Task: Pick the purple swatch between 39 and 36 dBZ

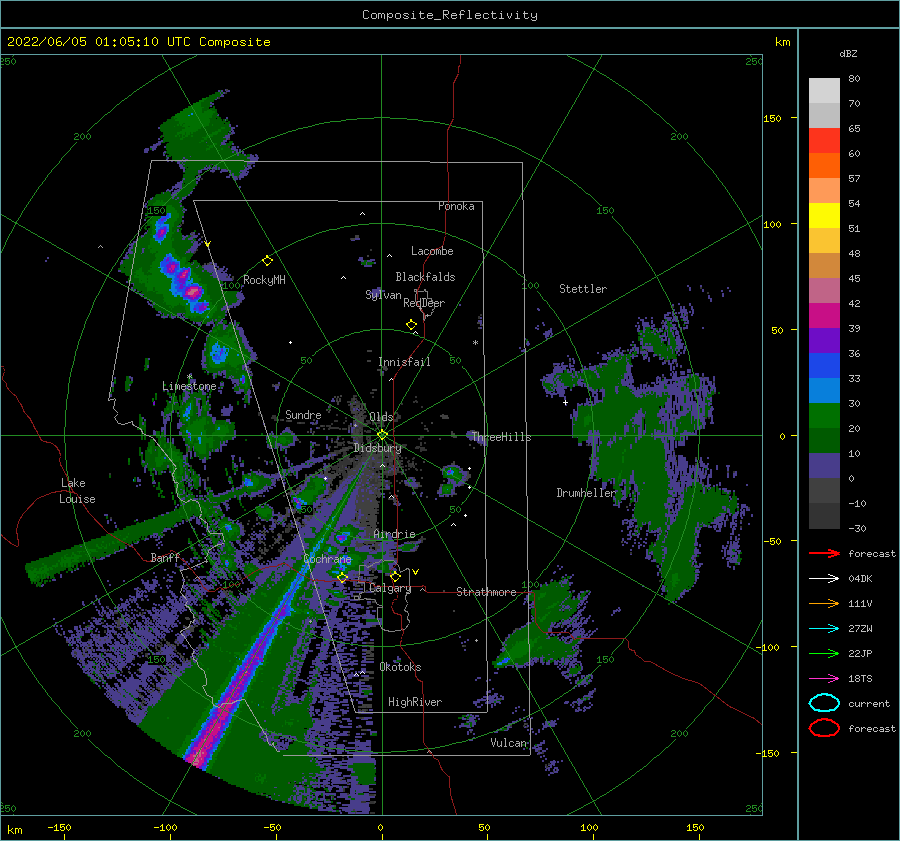Action: click(824, 340)
